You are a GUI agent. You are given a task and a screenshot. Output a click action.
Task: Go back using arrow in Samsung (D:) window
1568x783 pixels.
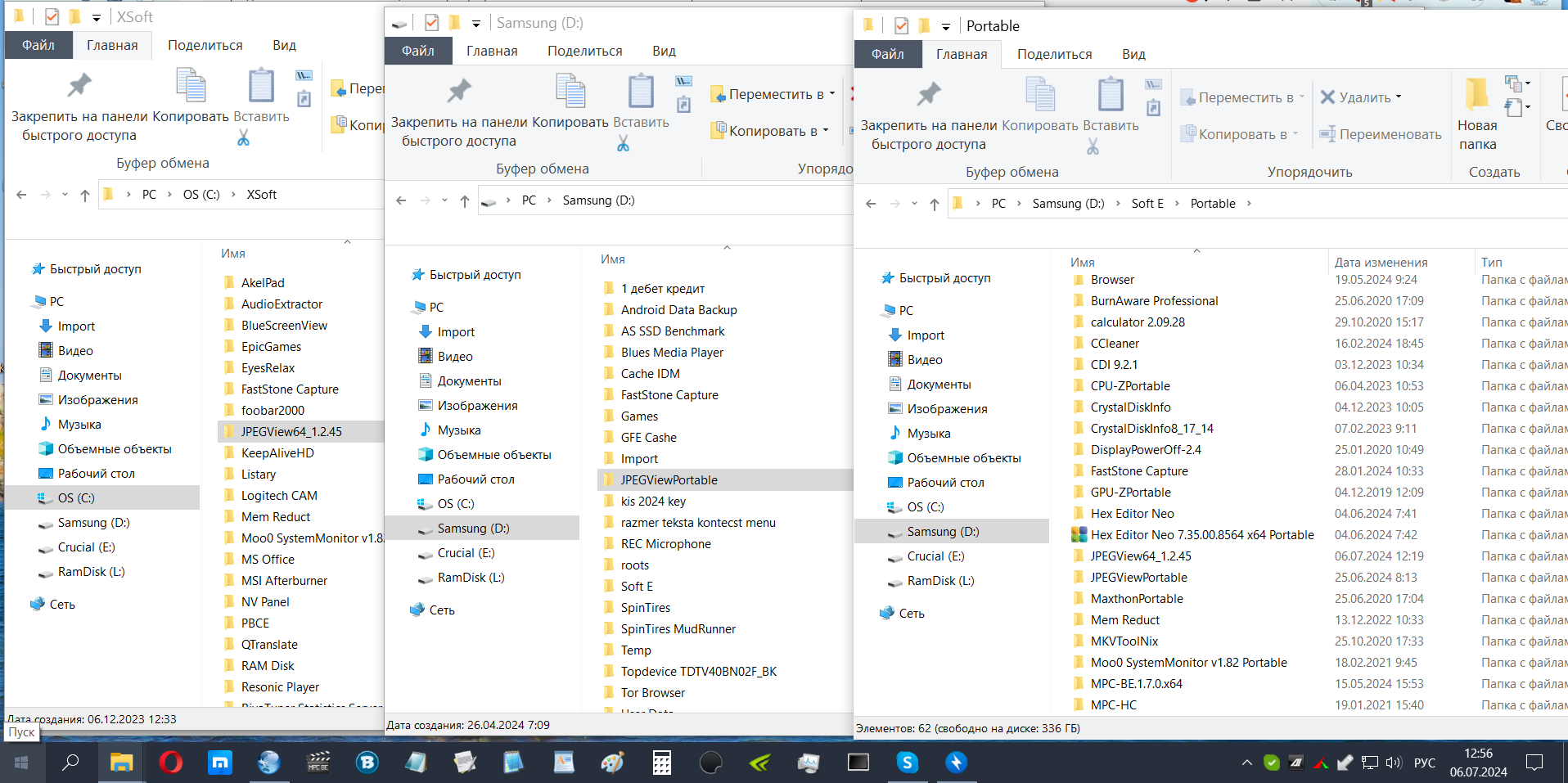pos(401,200)
